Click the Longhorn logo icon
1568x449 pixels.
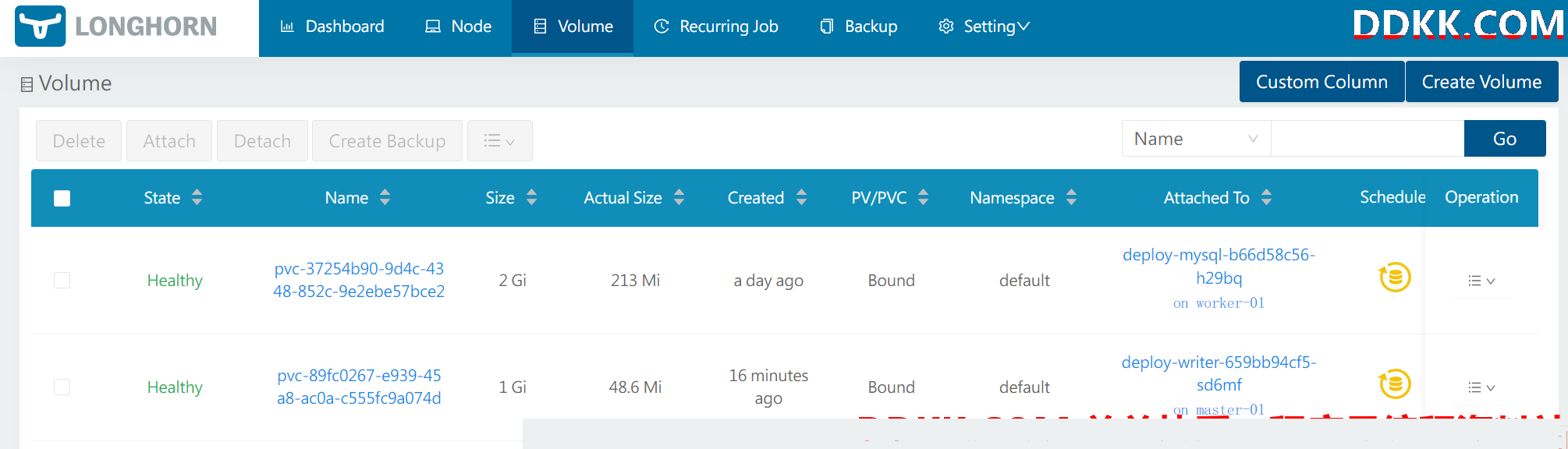[41, 26]
